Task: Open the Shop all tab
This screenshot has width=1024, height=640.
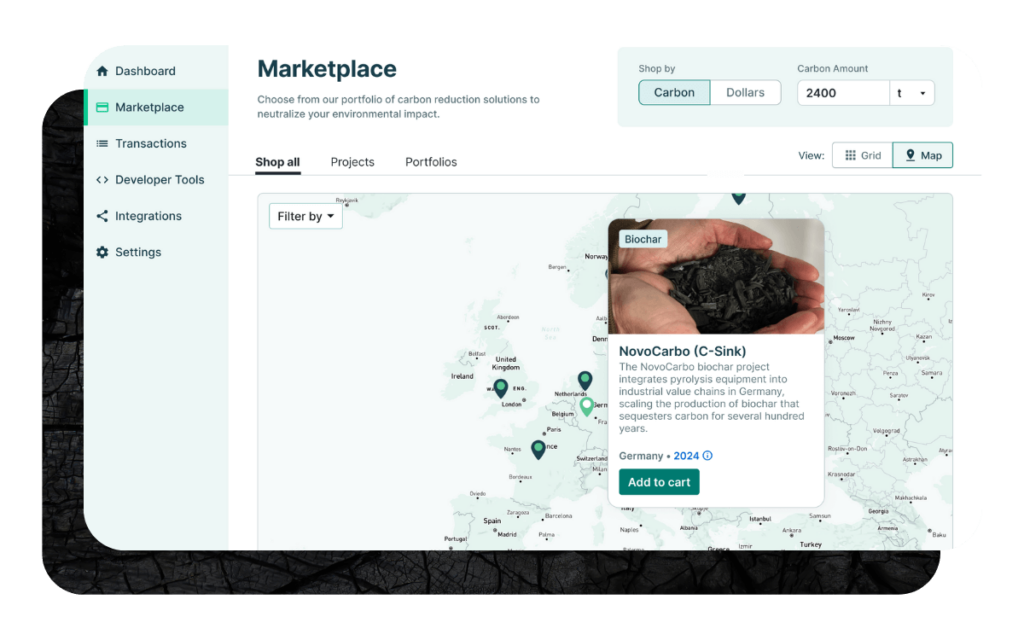Action: click(x=278, y=162)
